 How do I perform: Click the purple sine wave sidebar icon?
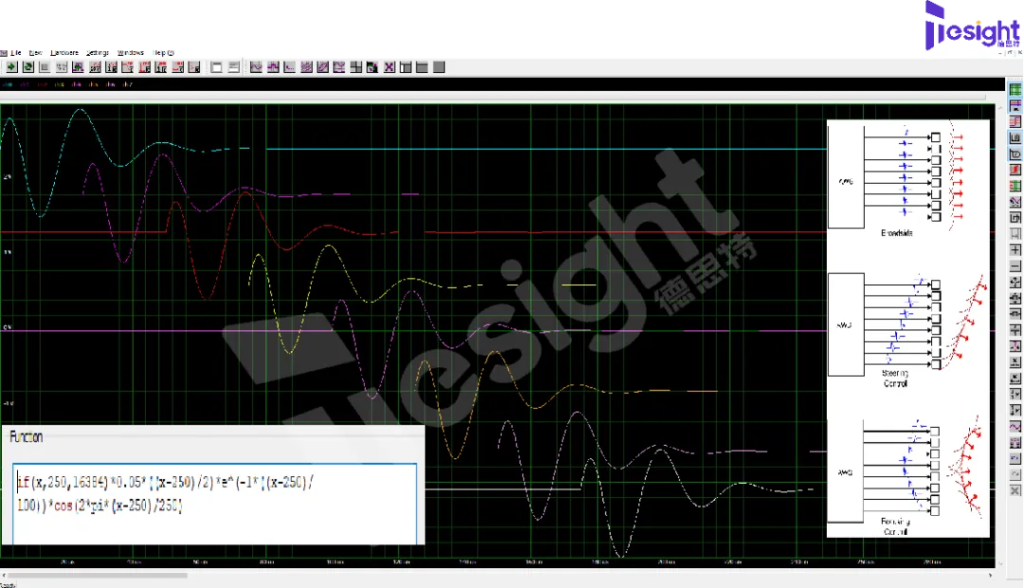coord(1016,427)
